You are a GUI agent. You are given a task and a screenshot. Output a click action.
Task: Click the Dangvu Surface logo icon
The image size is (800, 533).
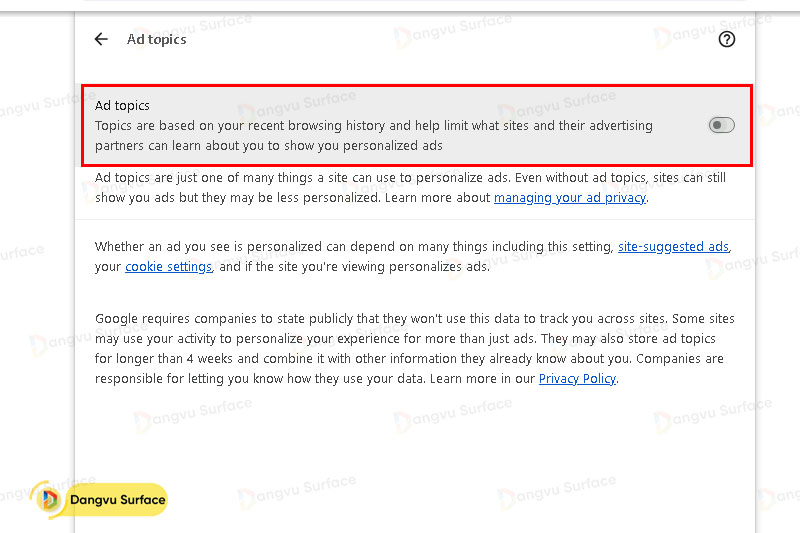tap(49, 499)
